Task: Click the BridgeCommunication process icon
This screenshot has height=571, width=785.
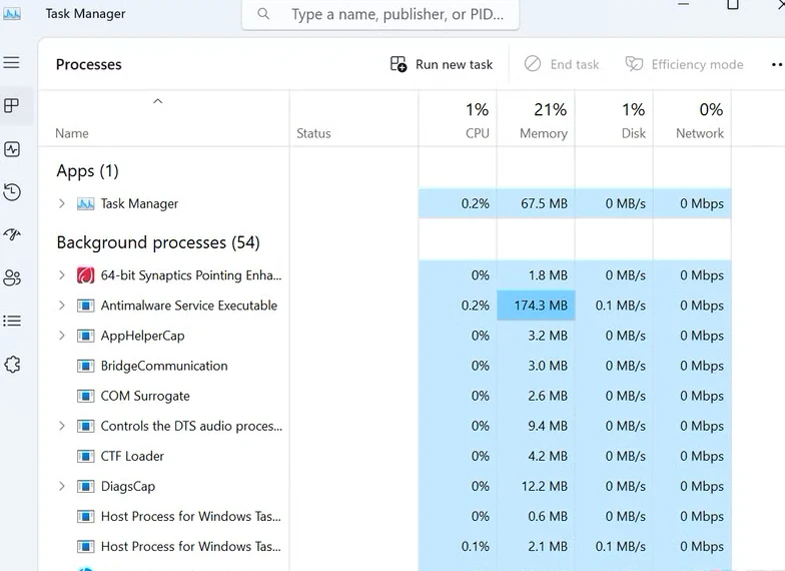Action: point(86,366)
